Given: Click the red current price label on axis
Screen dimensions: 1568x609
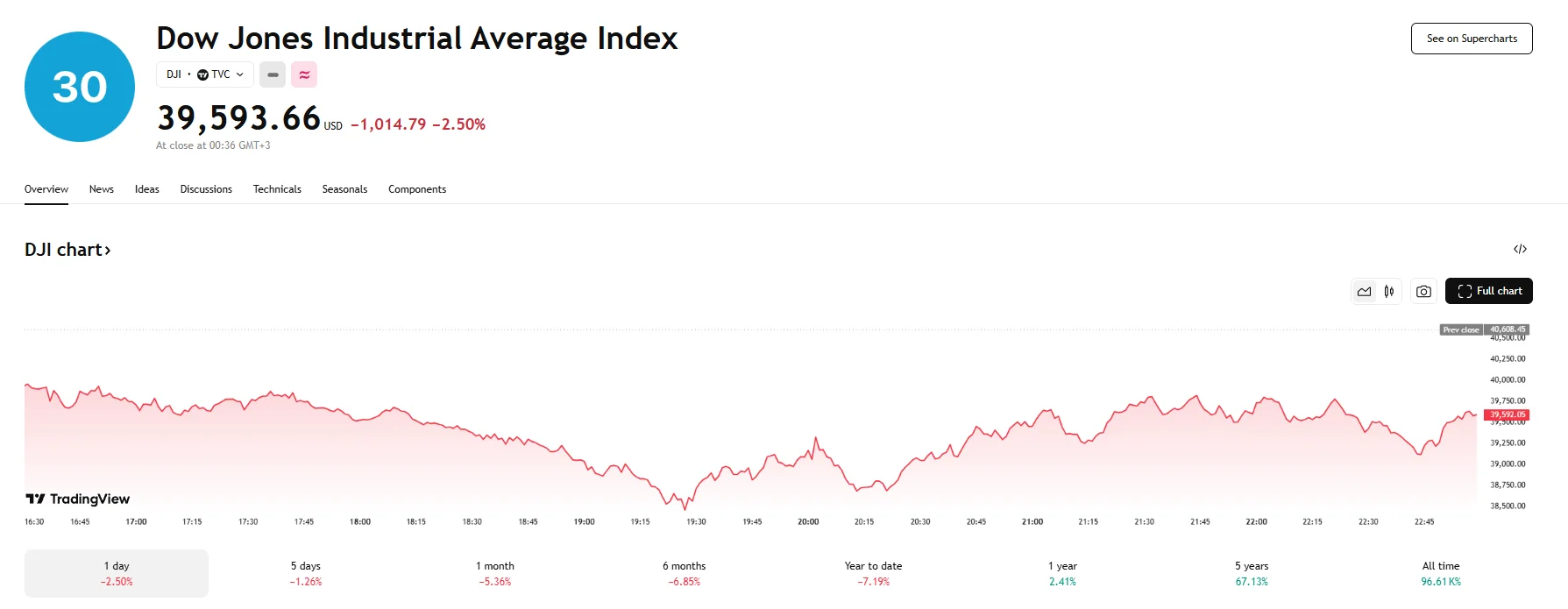Looking at the screenshot, I should point(1507,414).
